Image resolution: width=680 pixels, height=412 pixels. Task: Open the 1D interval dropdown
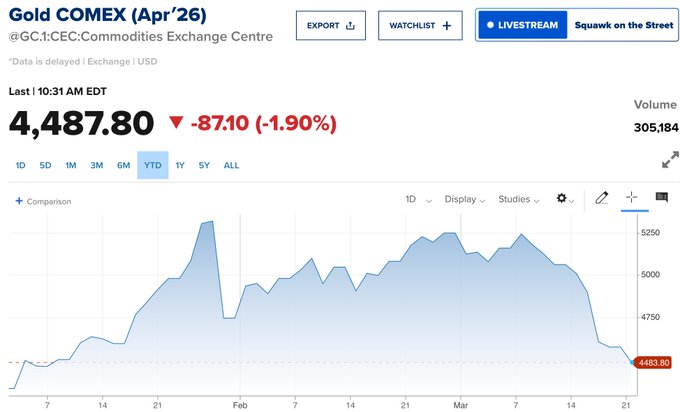[x=417, y=199]
